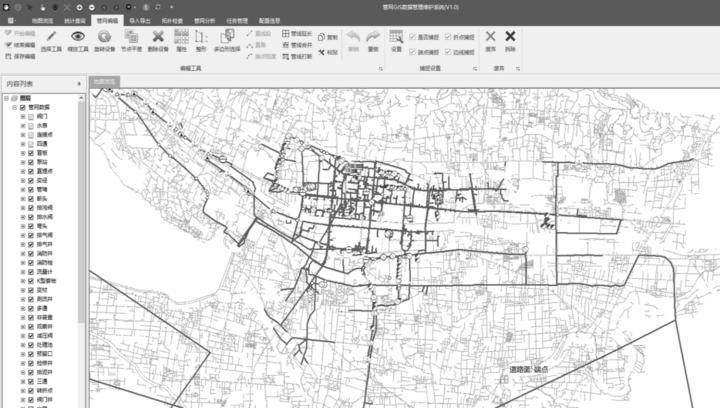This screenshot has height=408, width=720.
Task: Open the snapping settings grid icon
Action: click(396, 37)
